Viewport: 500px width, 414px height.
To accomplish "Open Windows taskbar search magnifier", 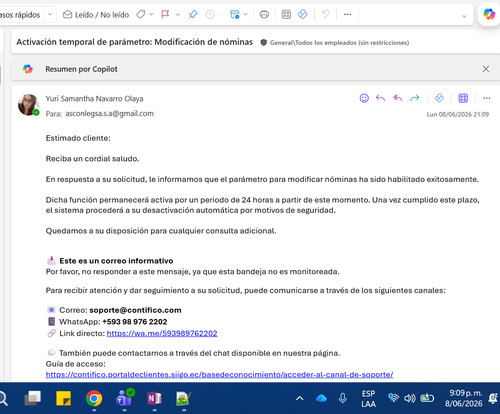I will [x=3, y=398].
